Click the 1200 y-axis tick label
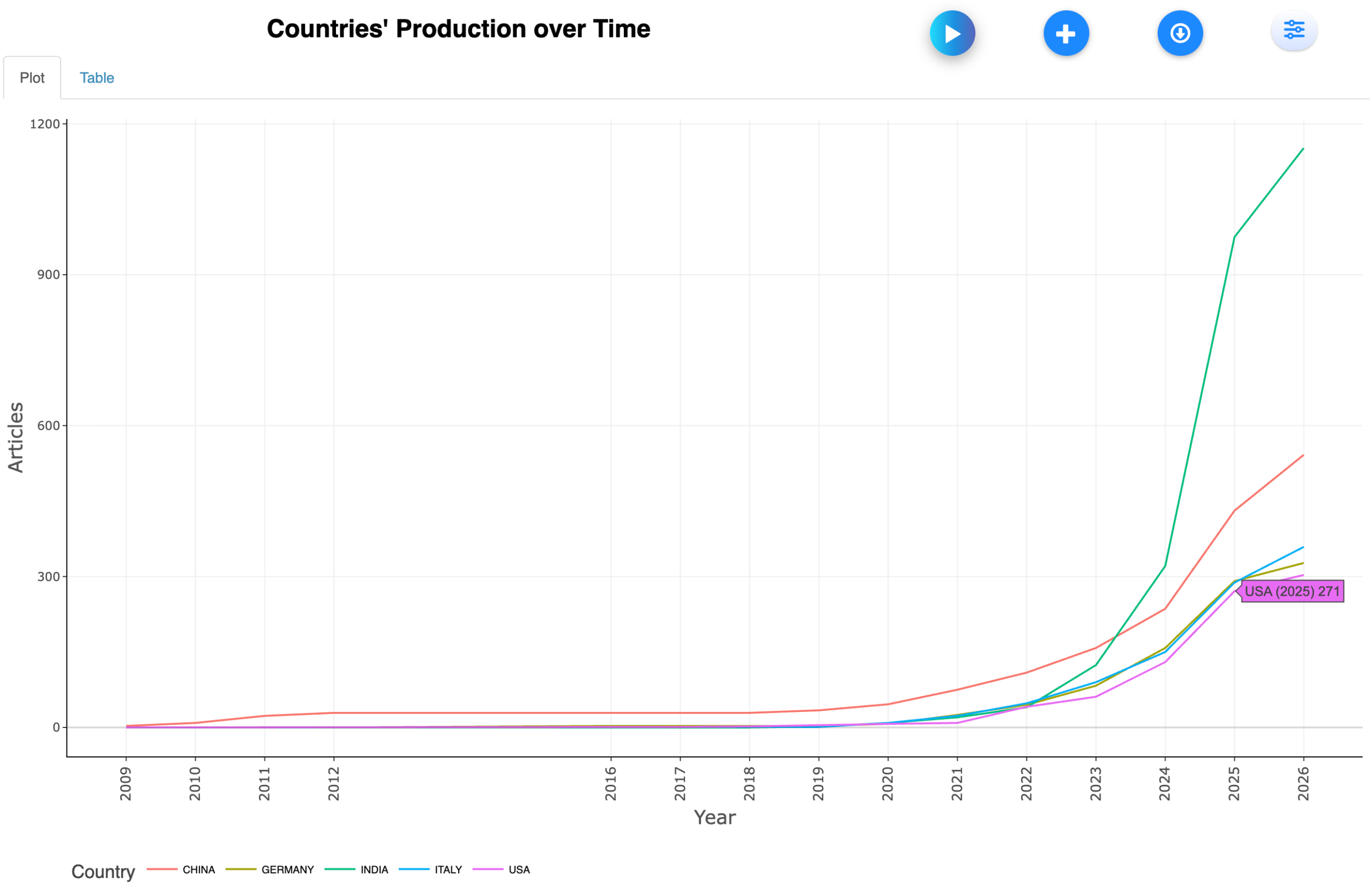 (45, 124)
